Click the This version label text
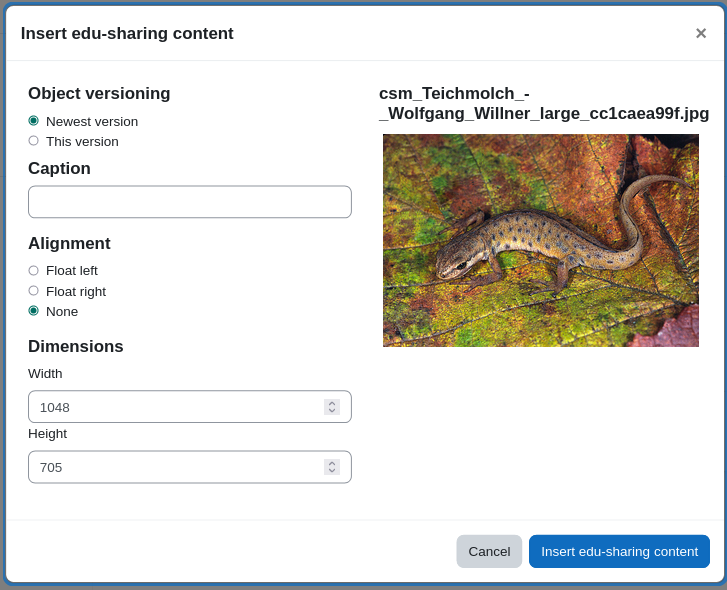 pyautogui.click(x=82, y=141)
